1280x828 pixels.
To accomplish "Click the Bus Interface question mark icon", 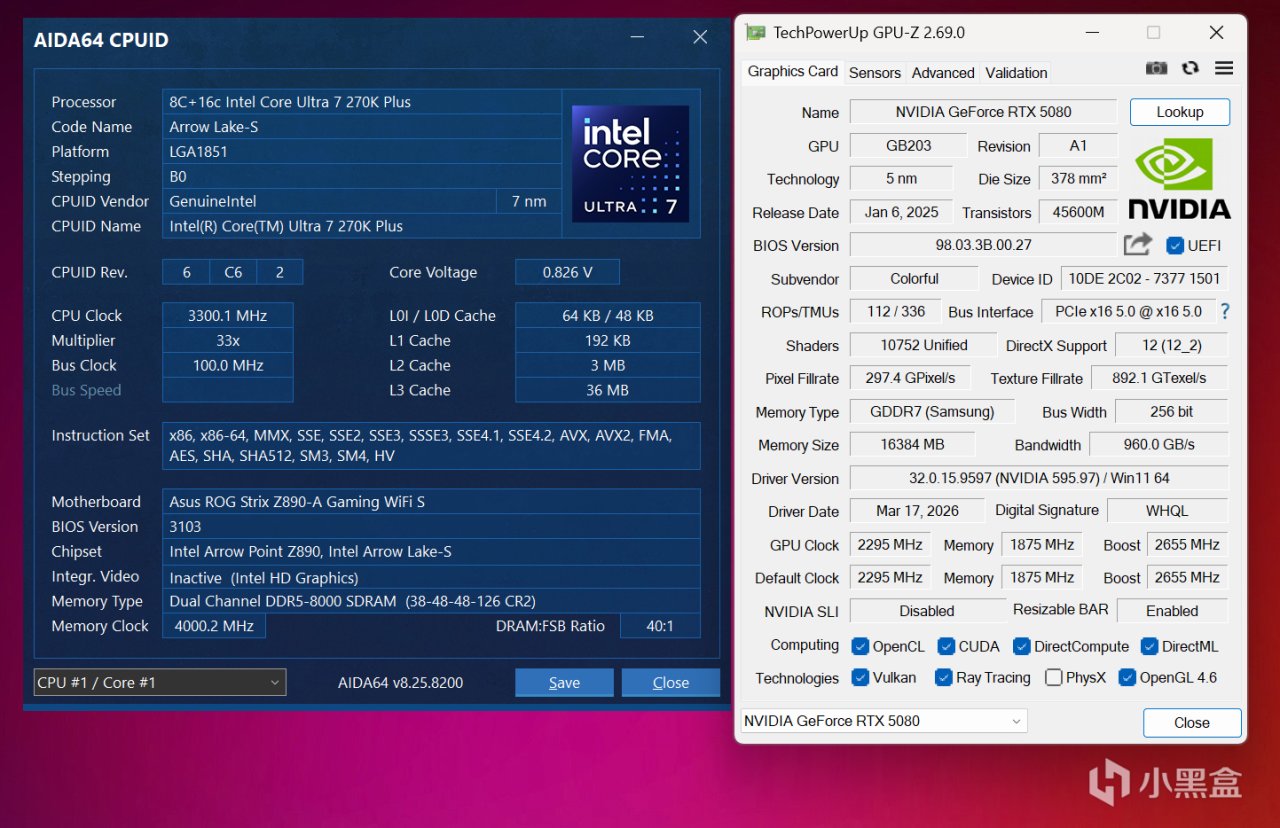I will (x=1224, y=311).
